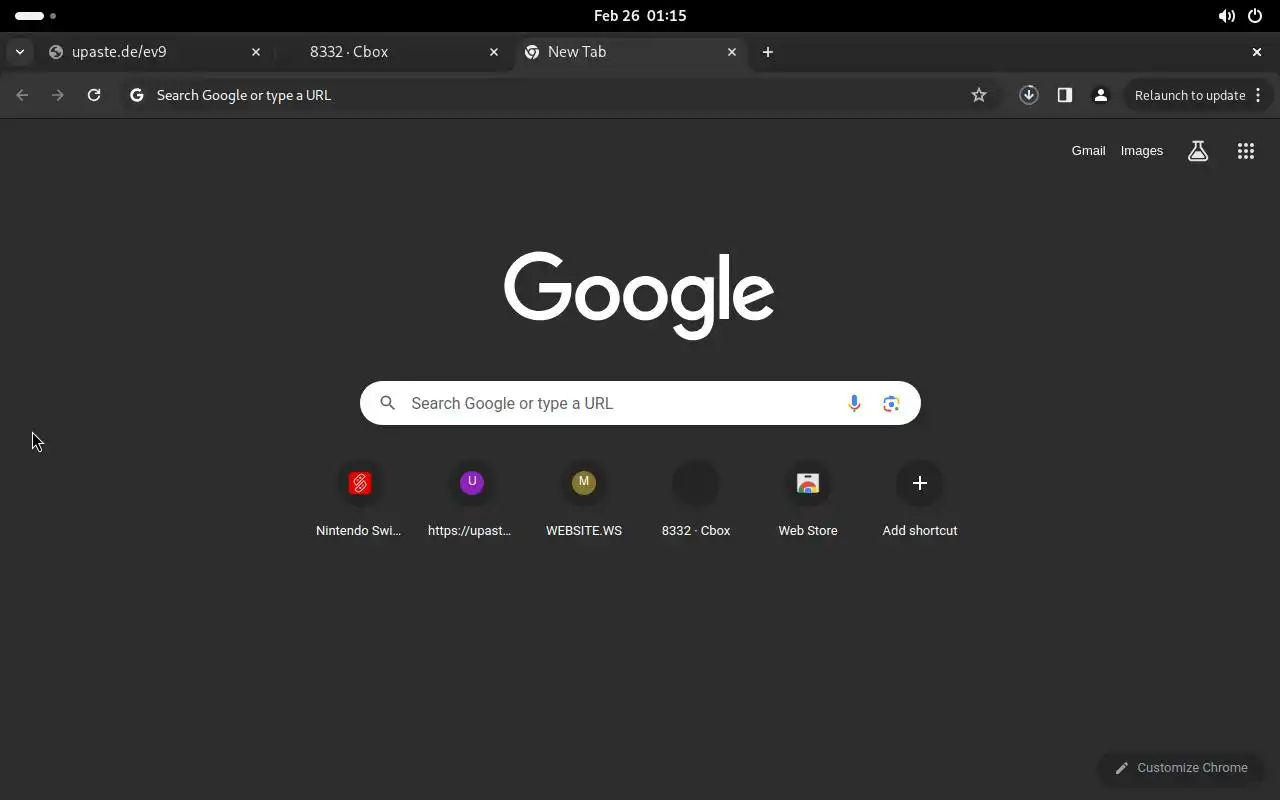Screen dimensions: 1280x800
Task: Click the Google logo
Action: pyautogui.click(x=639, y=295)
